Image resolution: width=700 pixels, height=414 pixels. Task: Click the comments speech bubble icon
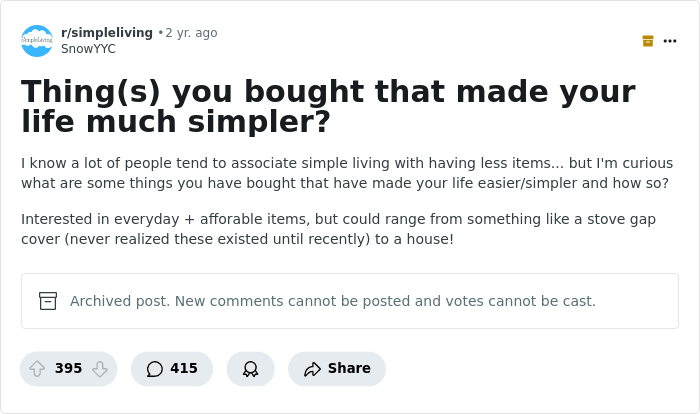(x=154, y=369)
